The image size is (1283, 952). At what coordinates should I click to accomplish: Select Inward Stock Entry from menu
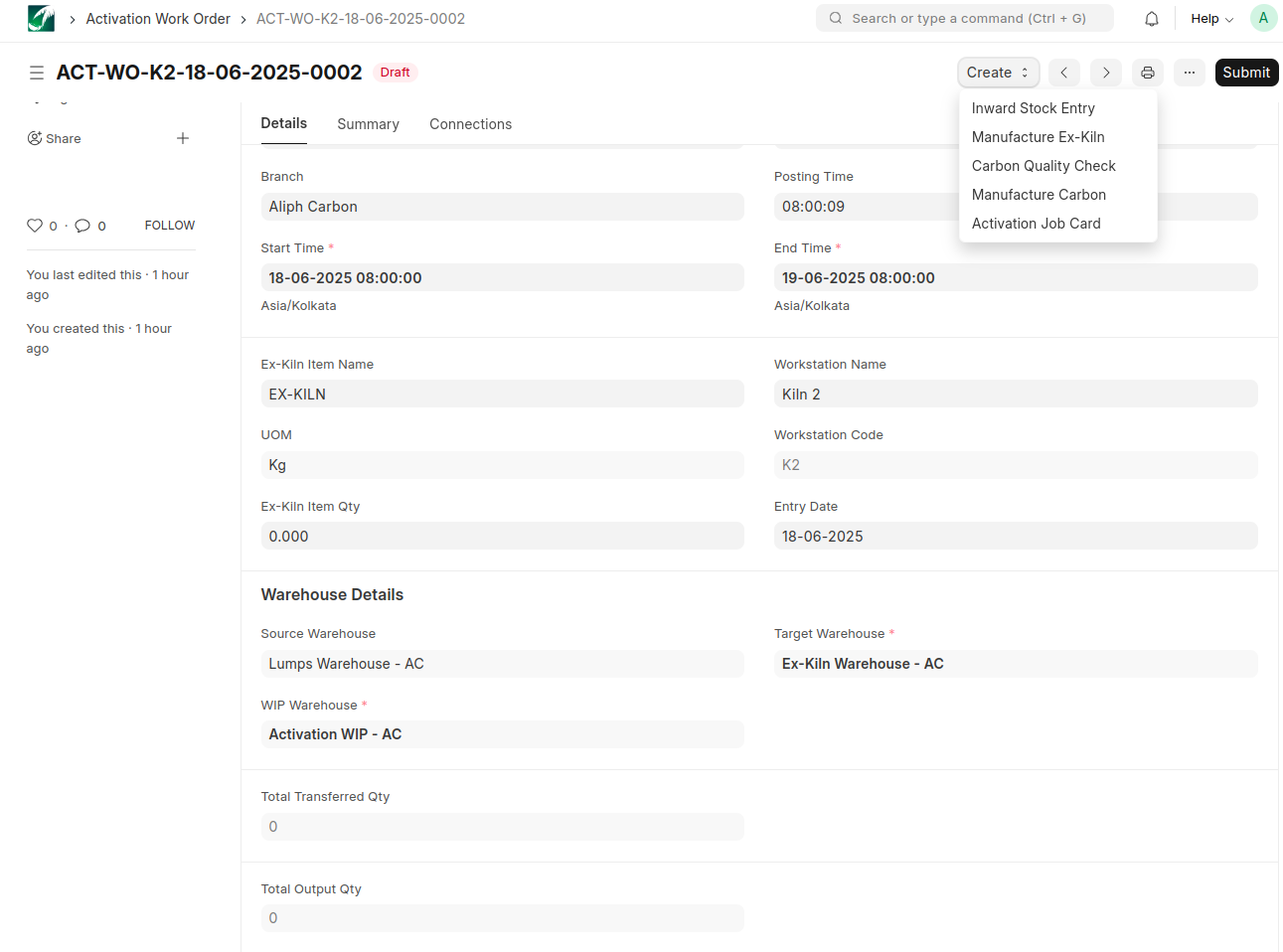tap(1033, 108)
